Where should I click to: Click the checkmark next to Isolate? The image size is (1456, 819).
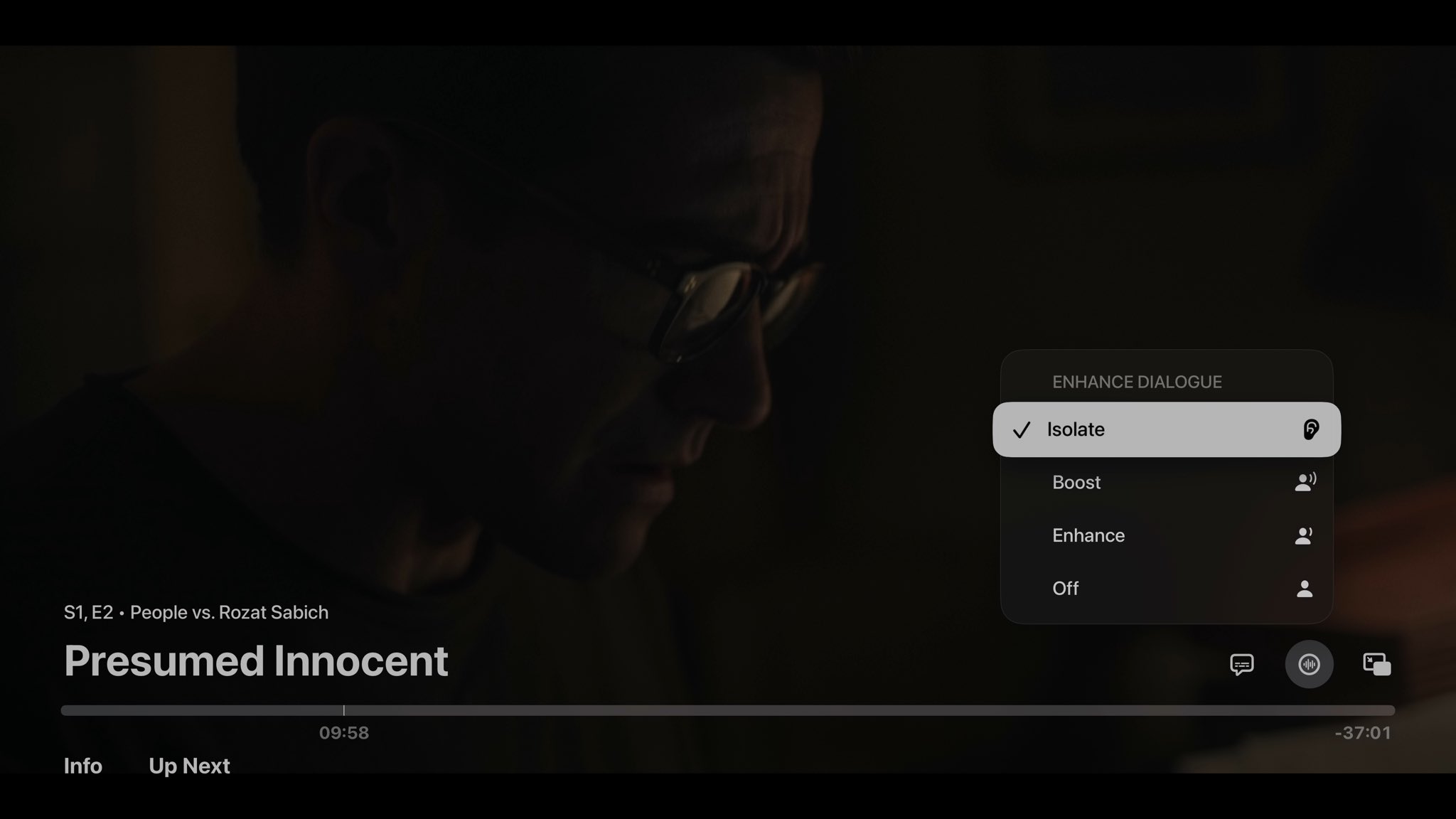pos(1022,430)
